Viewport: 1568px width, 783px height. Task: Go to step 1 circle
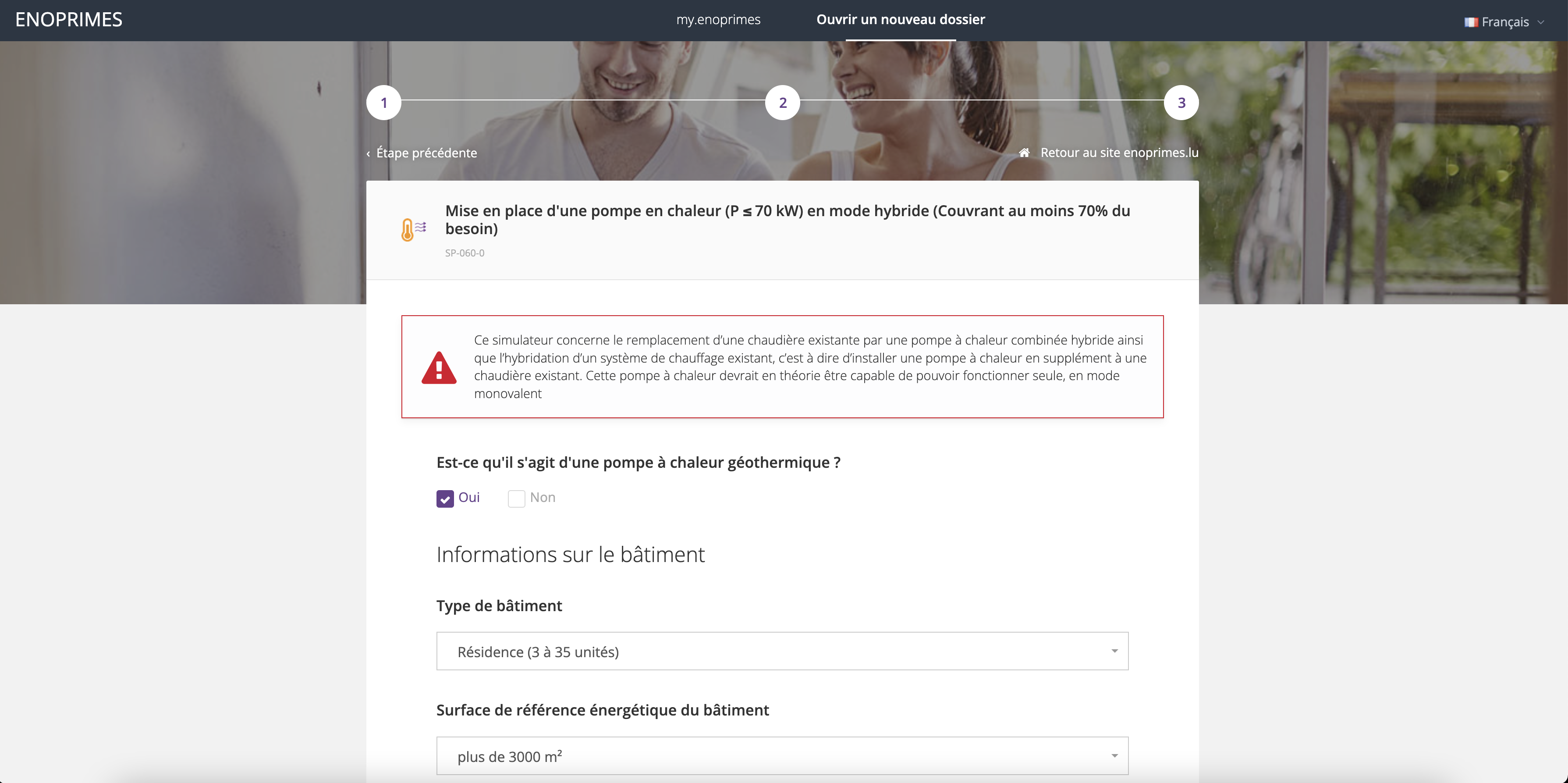coord(383,103)
